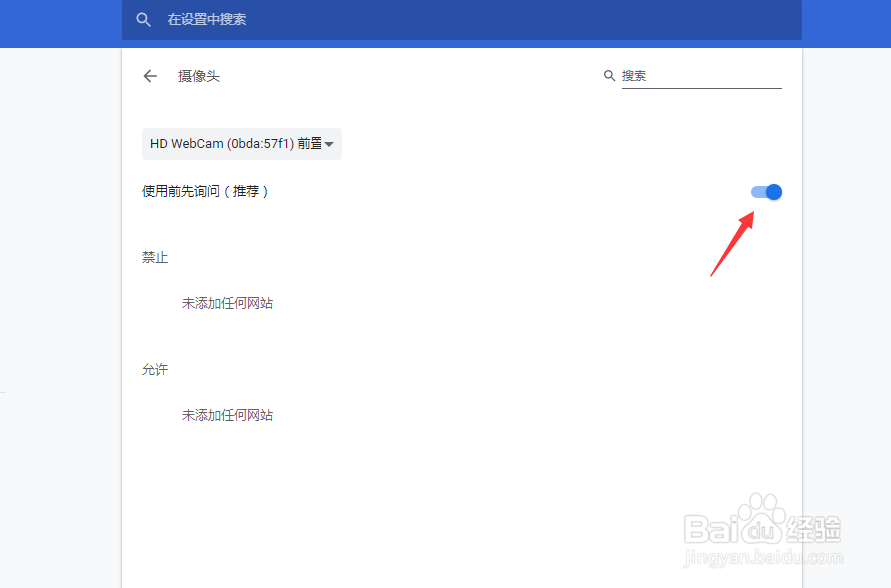Click the camera icon area labeled 摄像头
The height and width of the screenshot is (588, 891).
(198, 76)
